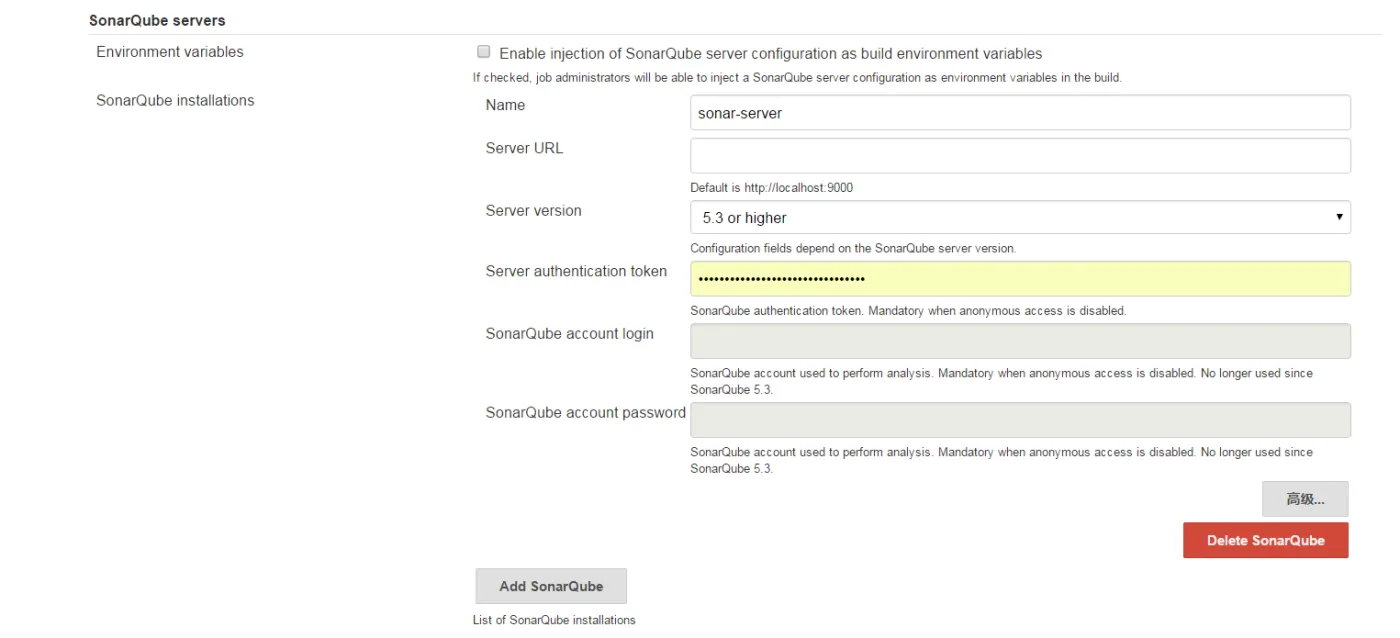Click the 'List of SonarQube installations' text
The image size is (1400, 638).
[554, 620]
